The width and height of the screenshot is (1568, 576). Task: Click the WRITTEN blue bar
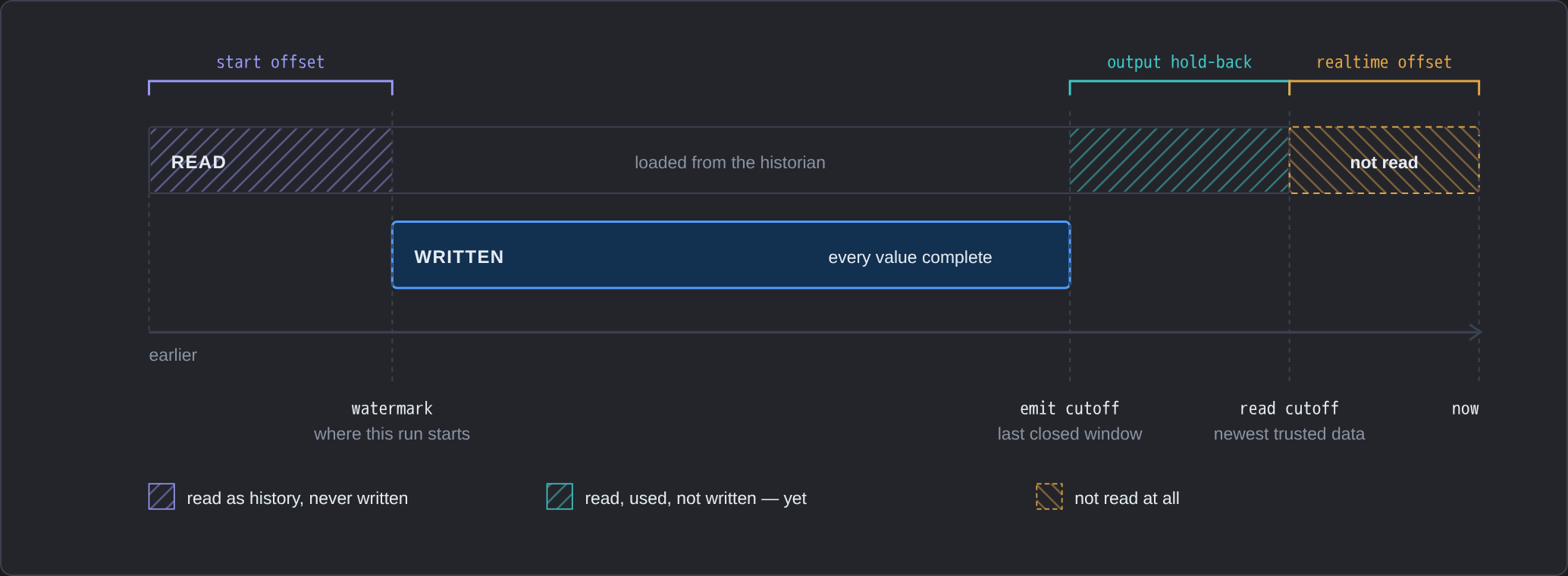click(731, 255)
